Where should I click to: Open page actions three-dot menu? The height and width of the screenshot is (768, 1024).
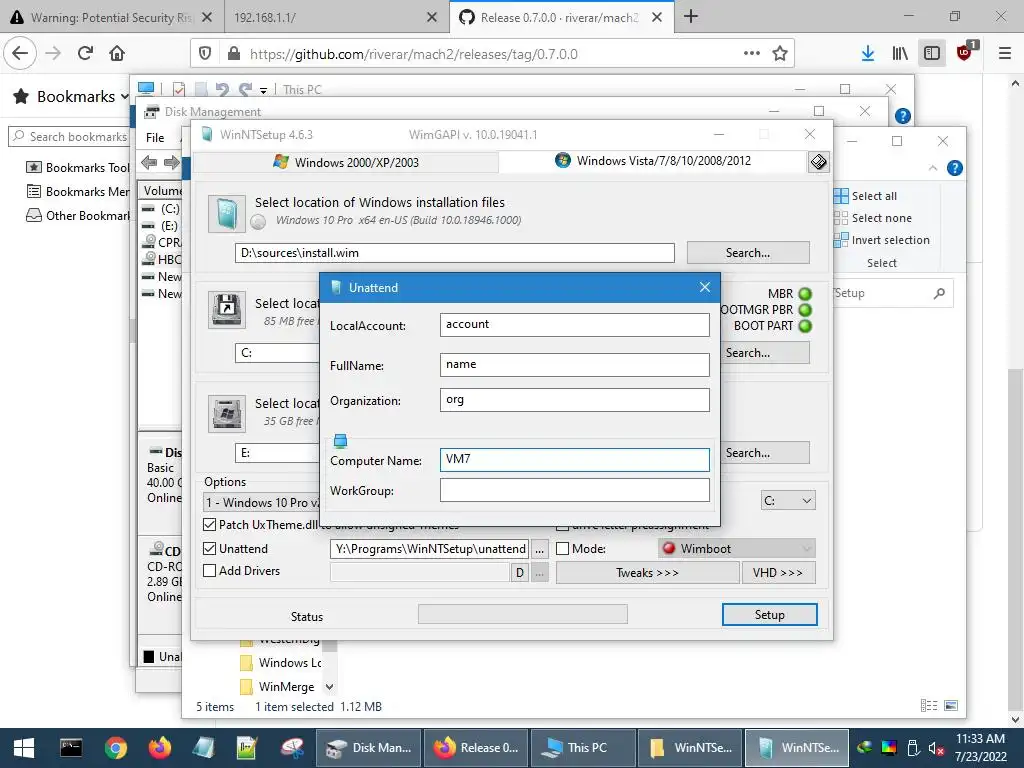752,54
